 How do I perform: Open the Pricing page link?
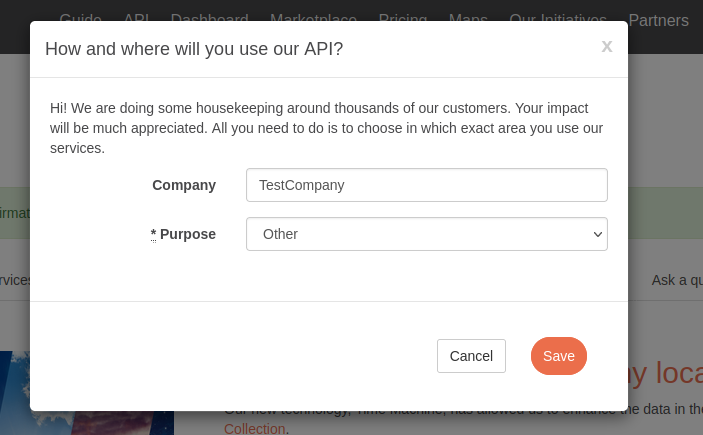click(402, 20)
